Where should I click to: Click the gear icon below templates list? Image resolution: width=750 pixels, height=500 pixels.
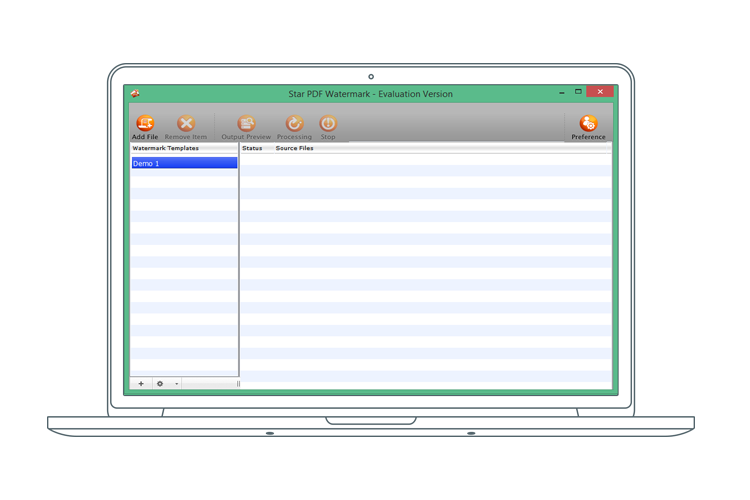click(x=160, y=383)
